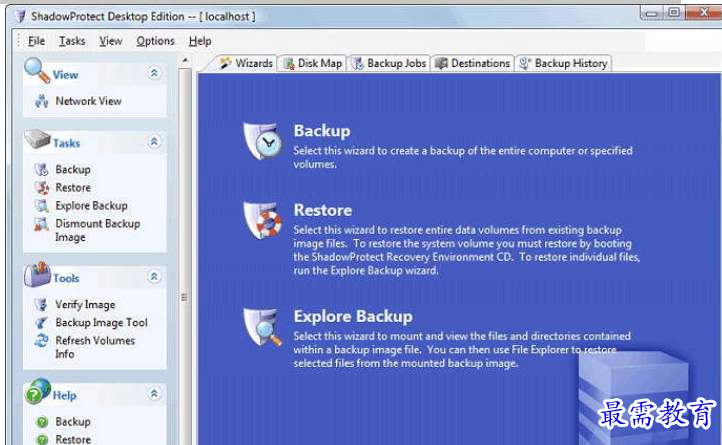Open Backup Image Tool link

pos(101,322)
